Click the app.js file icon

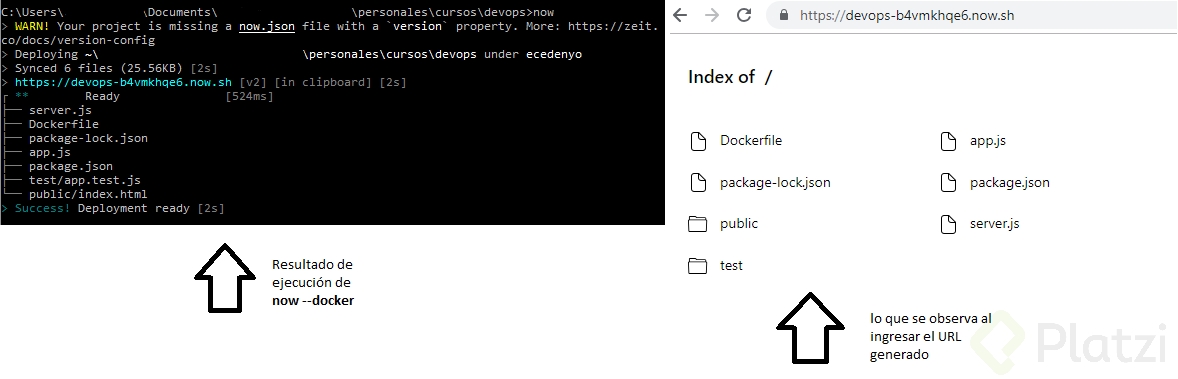click(x=948, y=141)
